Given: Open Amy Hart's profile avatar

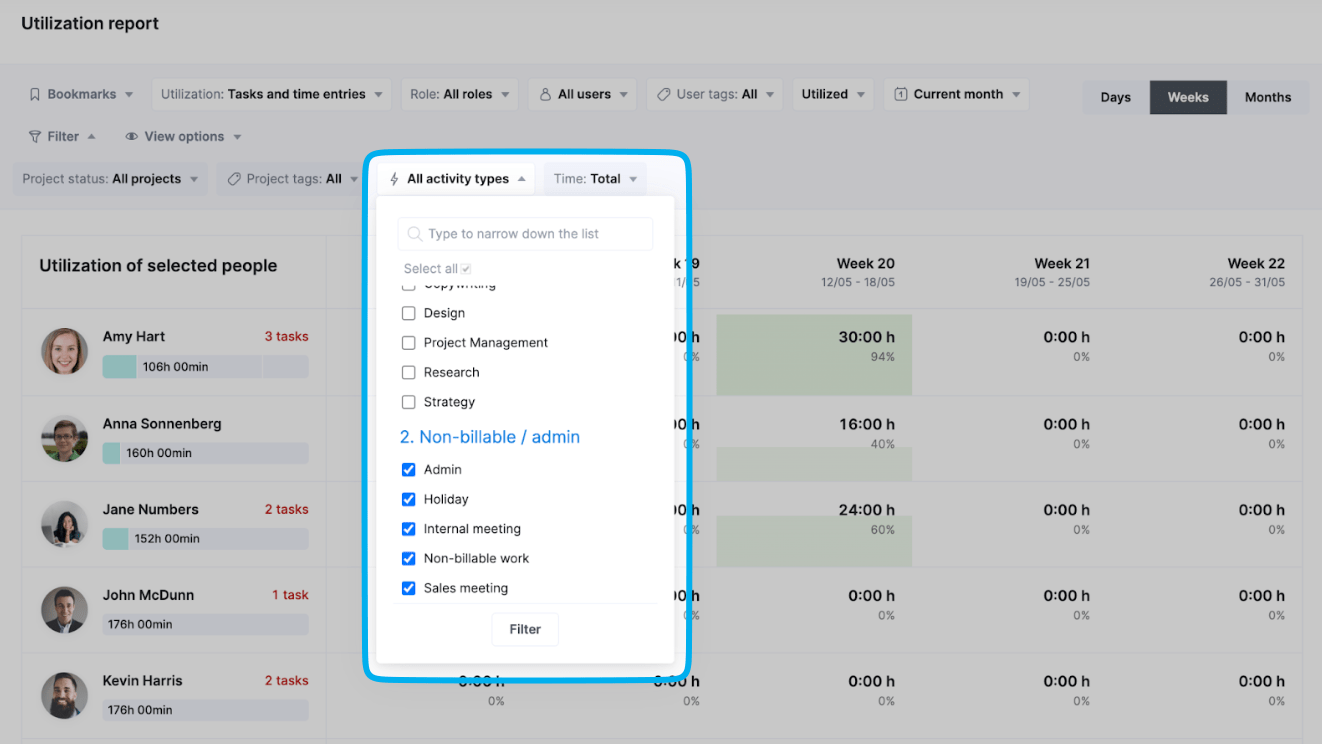Looking at the screenshot, I should click(x=64, y=352).
